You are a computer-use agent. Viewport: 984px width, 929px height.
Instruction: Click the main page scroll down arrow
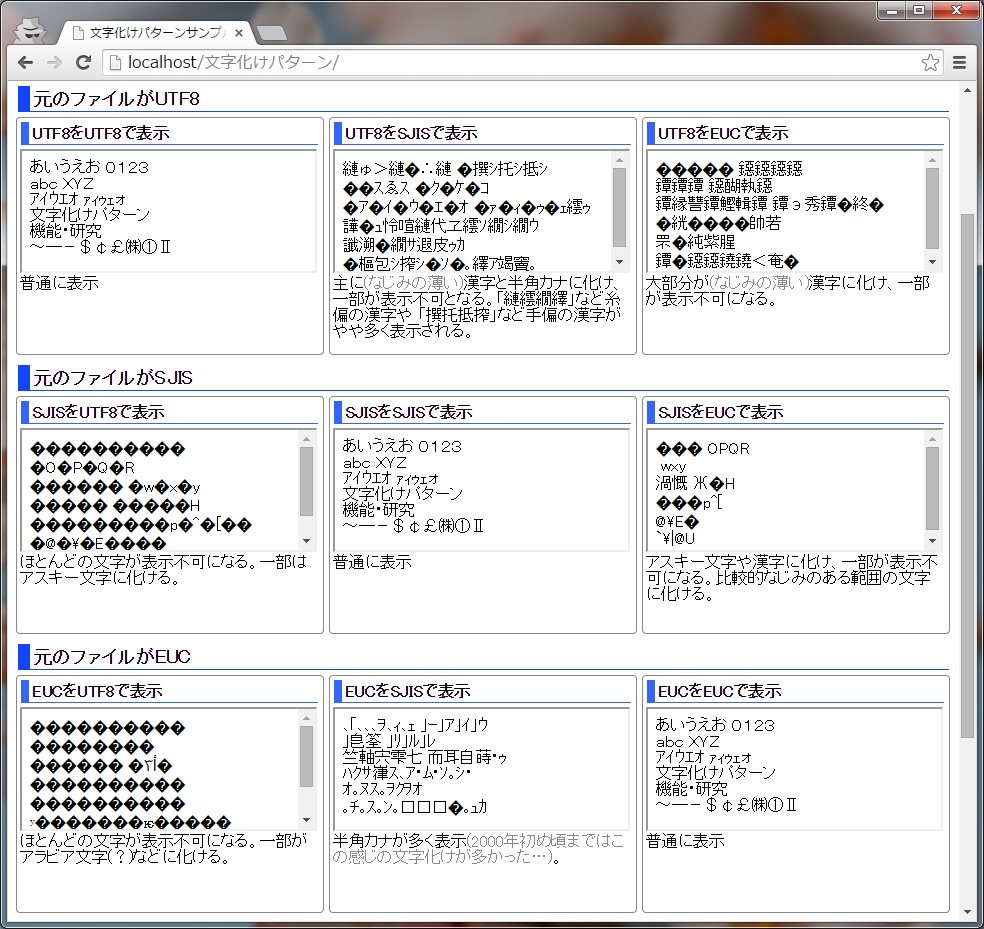[967, 912]
